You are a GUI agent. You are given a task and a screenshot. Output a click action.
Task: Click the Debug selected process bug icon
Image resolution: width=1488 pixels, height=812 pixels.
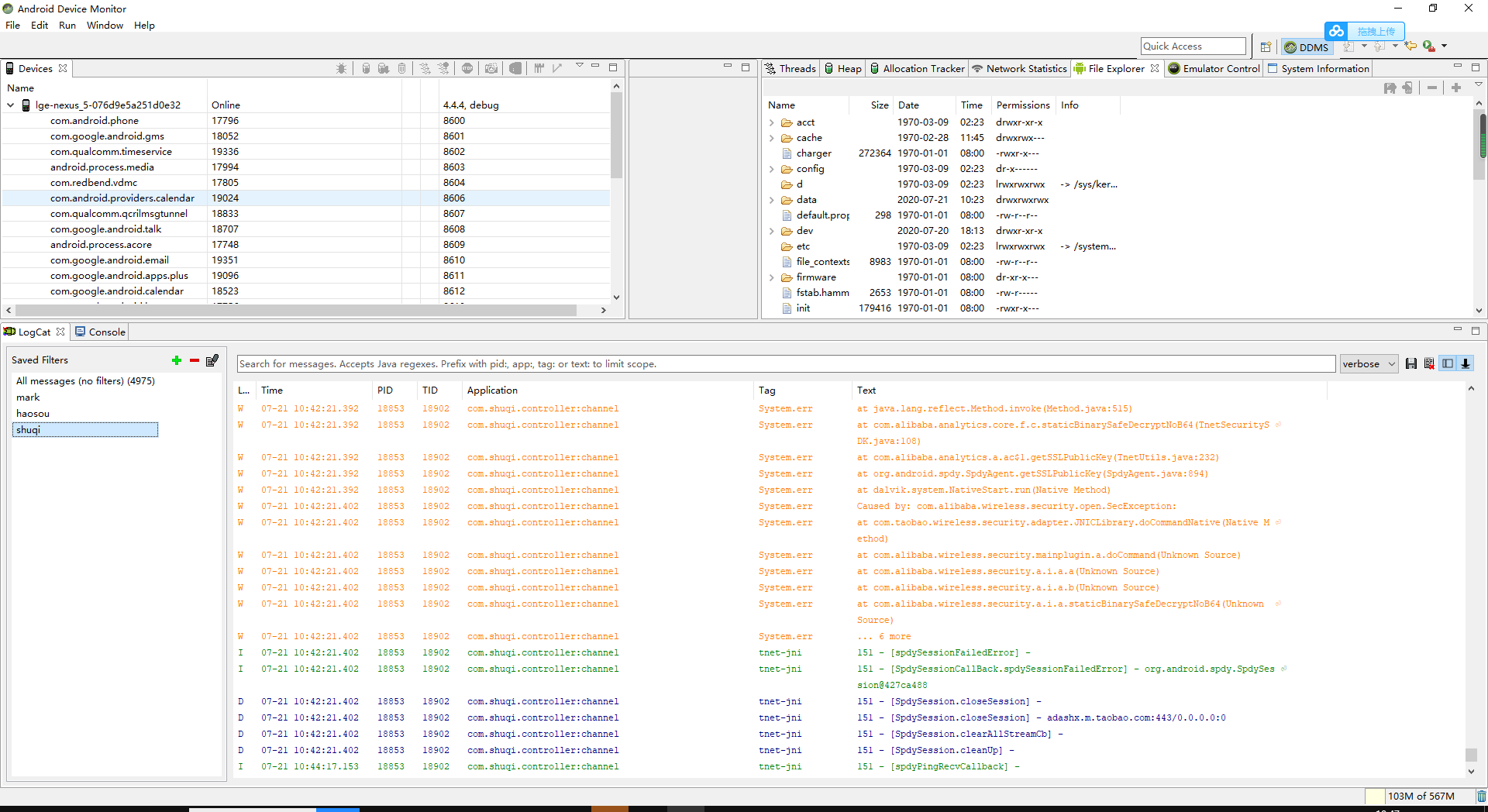click(342, 68)
